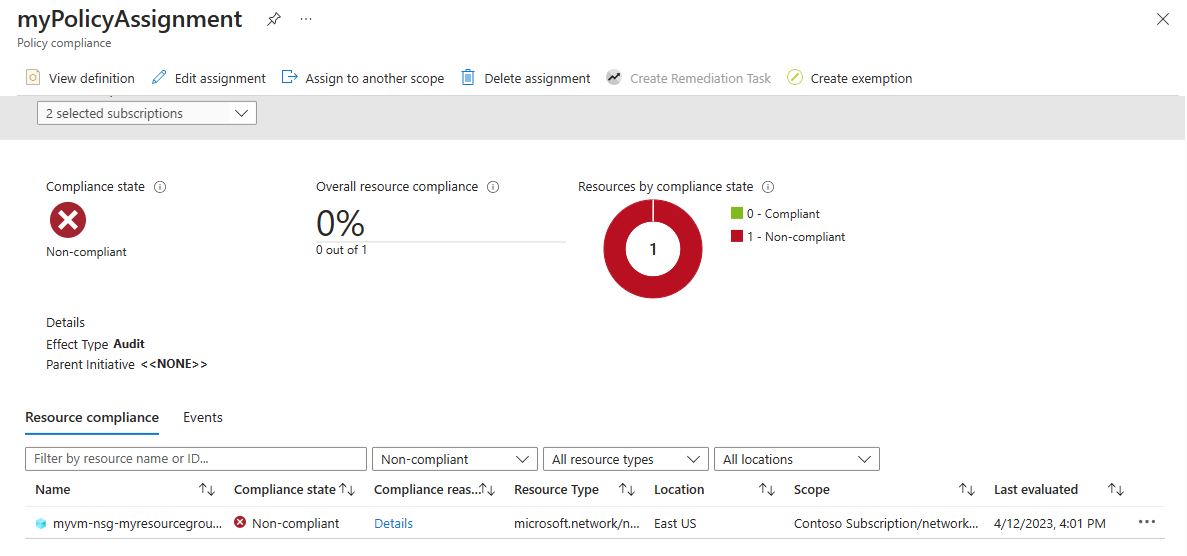Open the myvm-nsg-myresourcegroup resource link
Viewport: 1187px width, 556px height.
point(137,523)
